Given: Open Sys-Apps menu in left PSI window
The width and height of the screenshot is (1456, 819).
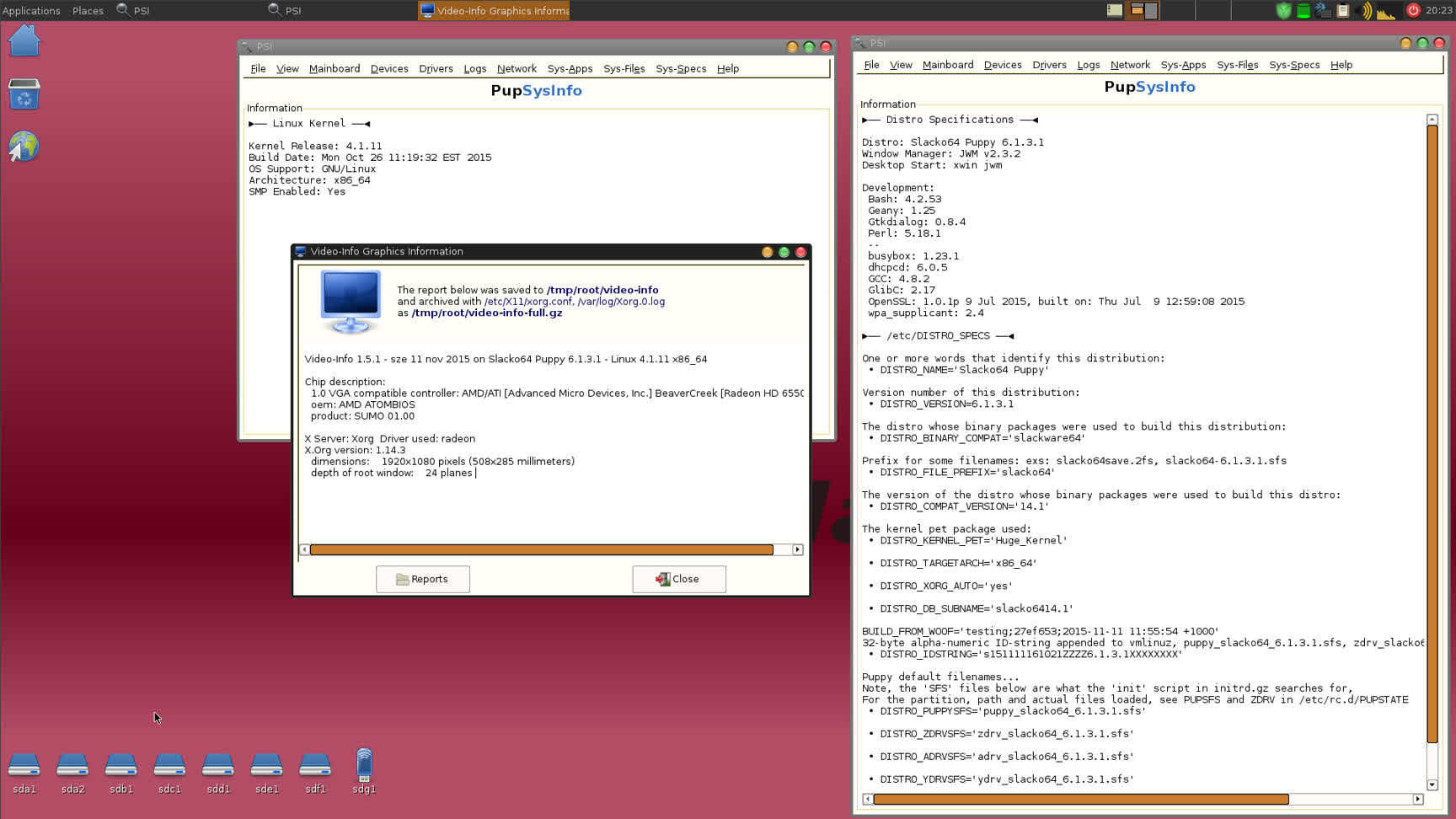Looking at the screenshot, I should [x=570, y=68].
